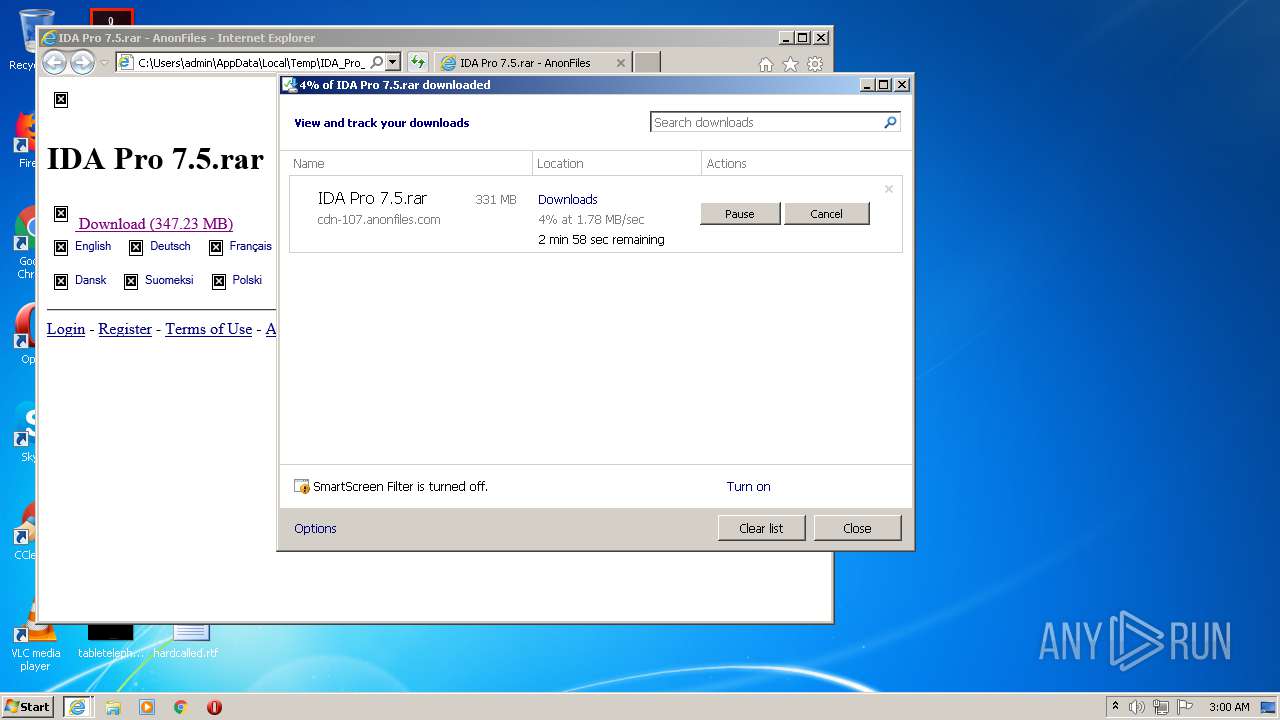
Task: Open media player taskbar icon
Action: pyautogui.click(x=147, y=706)
